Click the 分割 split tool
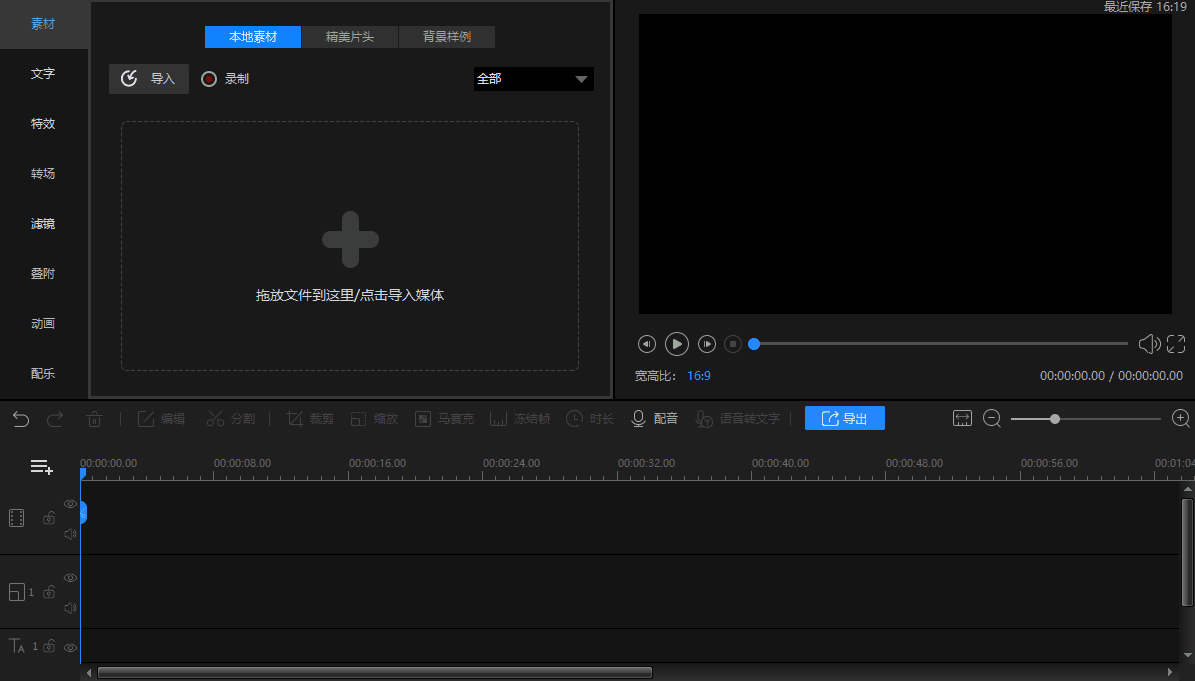Image resolution: width=1195 pixels, height=681 pixels. click(231, 419)
